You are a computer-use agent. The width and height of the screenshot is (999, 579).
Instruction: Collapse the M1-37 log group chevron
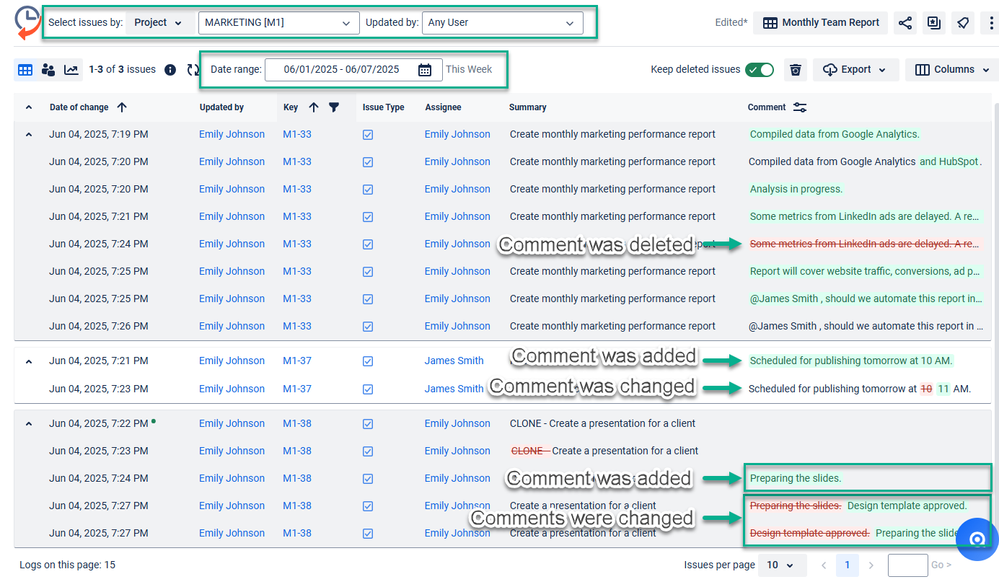point(27,360)
